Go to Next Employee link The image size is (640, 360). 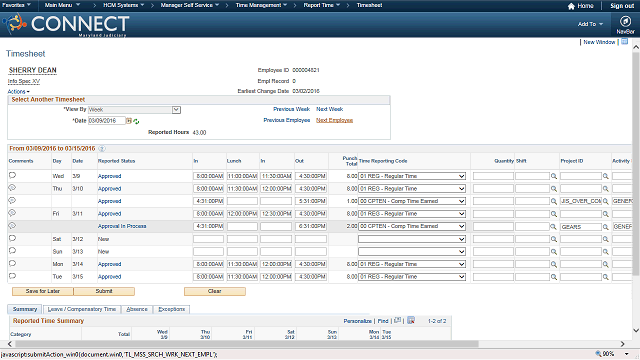click(334, 120)
